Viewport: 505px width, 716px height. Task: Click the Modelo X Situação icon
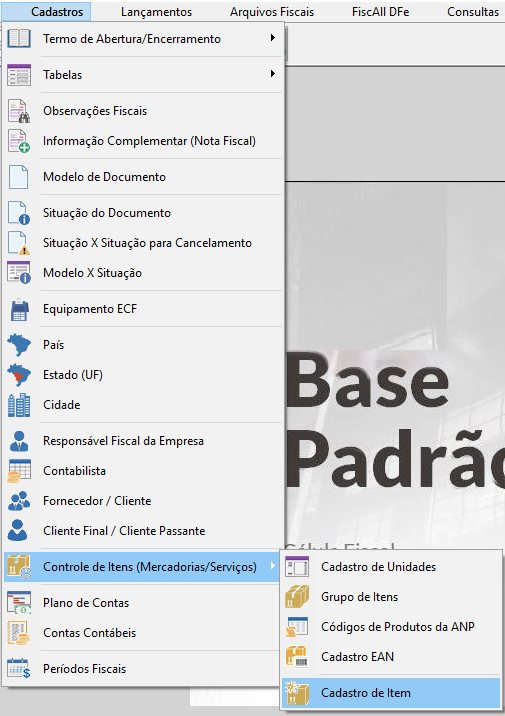[x=19, y=273]
